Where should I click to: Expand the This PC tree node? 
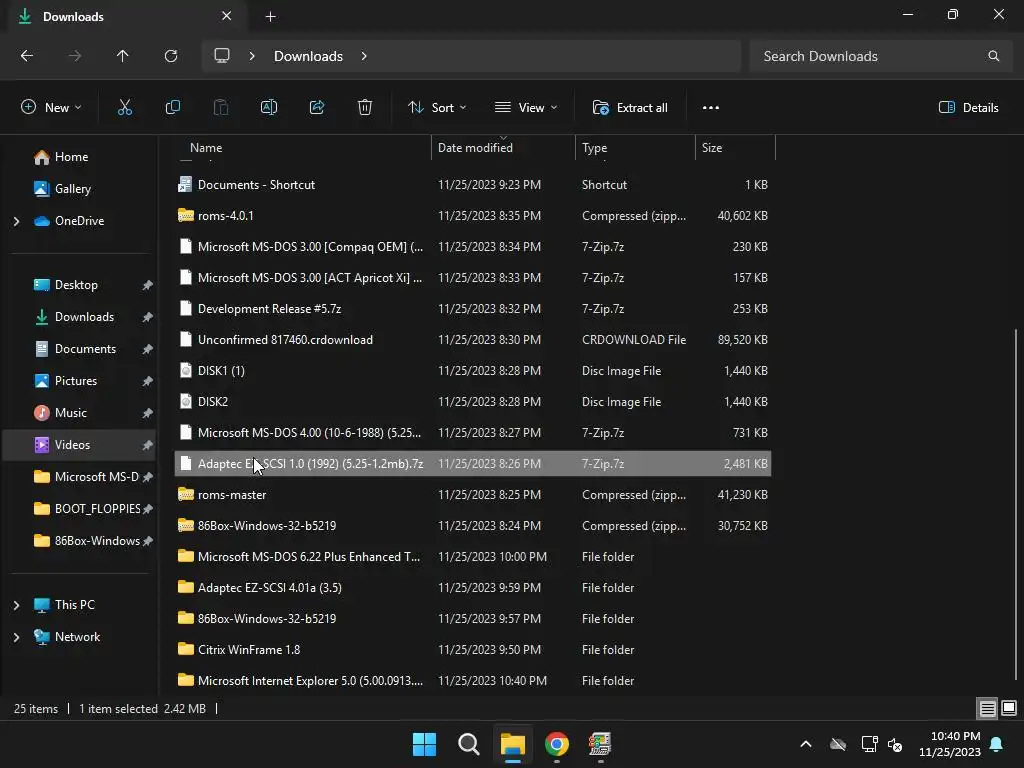16,605
